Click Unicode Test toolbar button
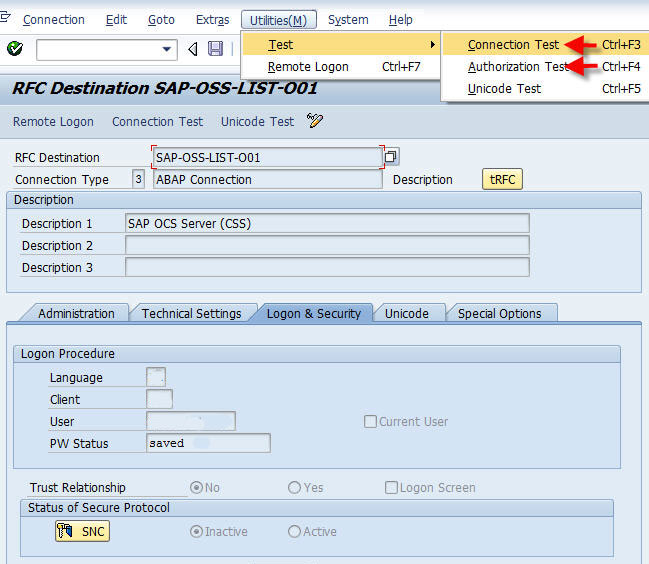The width and height of the screenshot is (649, 564). click(x=257, y=121)
